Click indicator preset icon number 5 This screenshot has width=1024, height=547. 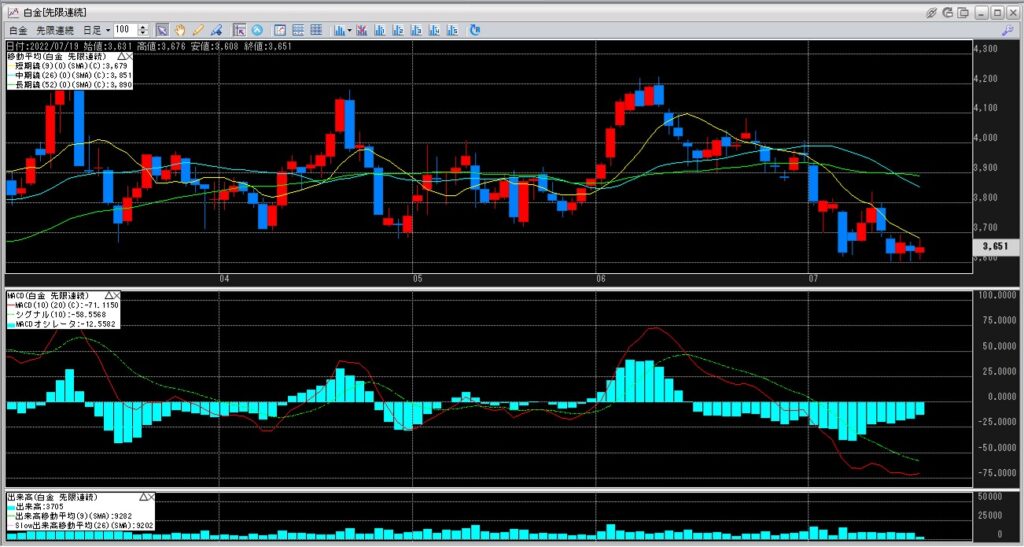452,30
